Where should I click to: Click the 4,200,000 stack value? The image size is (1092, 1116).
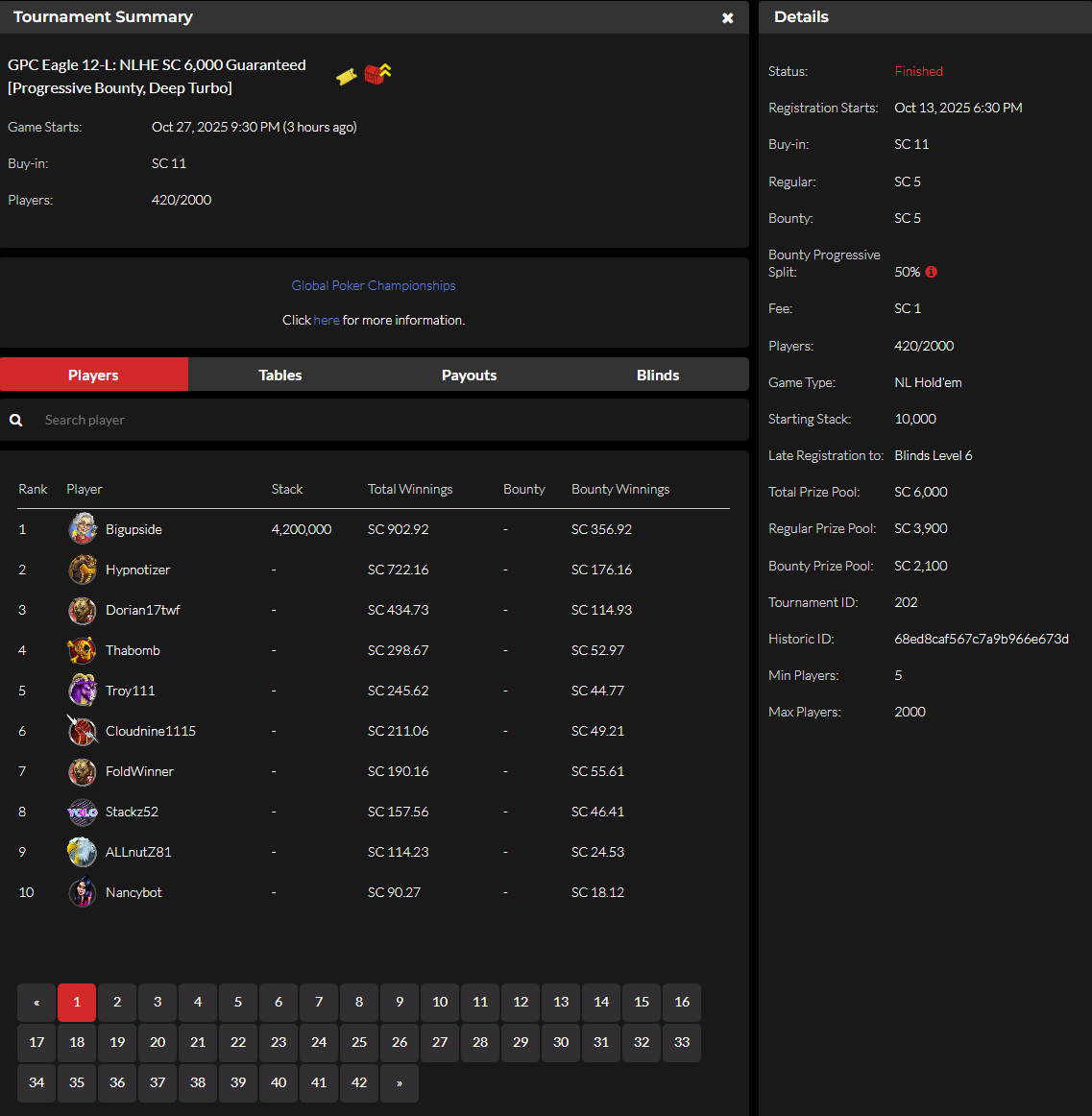(x=302, y=529)
